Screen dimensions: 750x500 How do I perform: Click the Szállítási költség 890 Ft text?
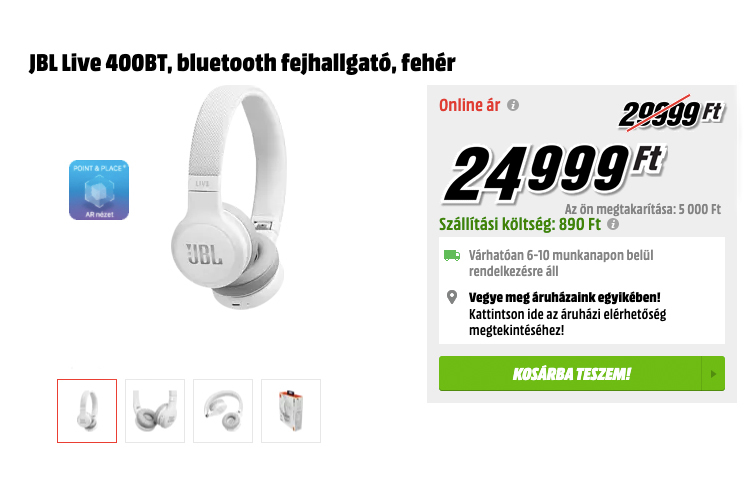520,224
